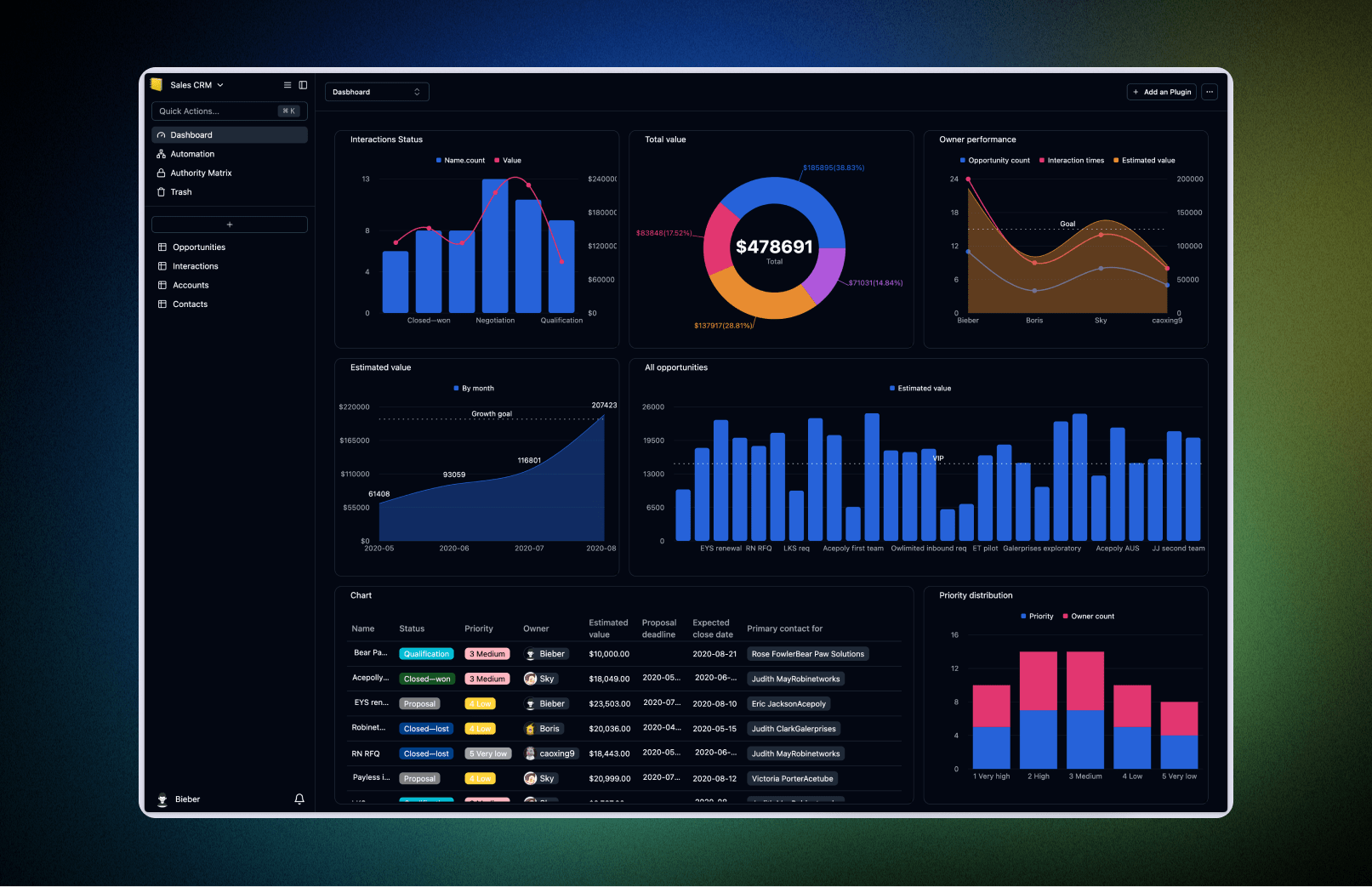Click caoxing9 avatar in RN RFQ row
The width and height of the screenshot is (1372, 887).
pyautogui.click(x=531, y=753)
